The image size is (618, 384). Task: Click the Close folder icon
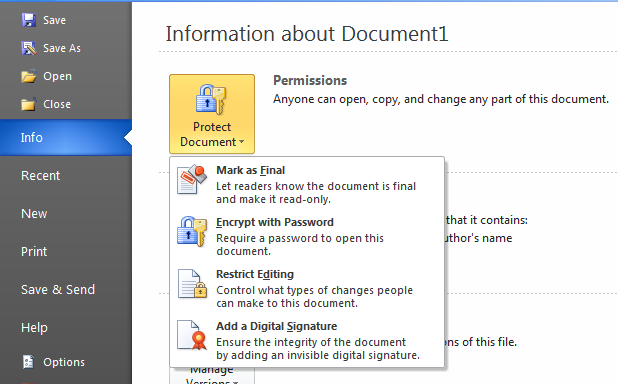(x=28, y=104)
